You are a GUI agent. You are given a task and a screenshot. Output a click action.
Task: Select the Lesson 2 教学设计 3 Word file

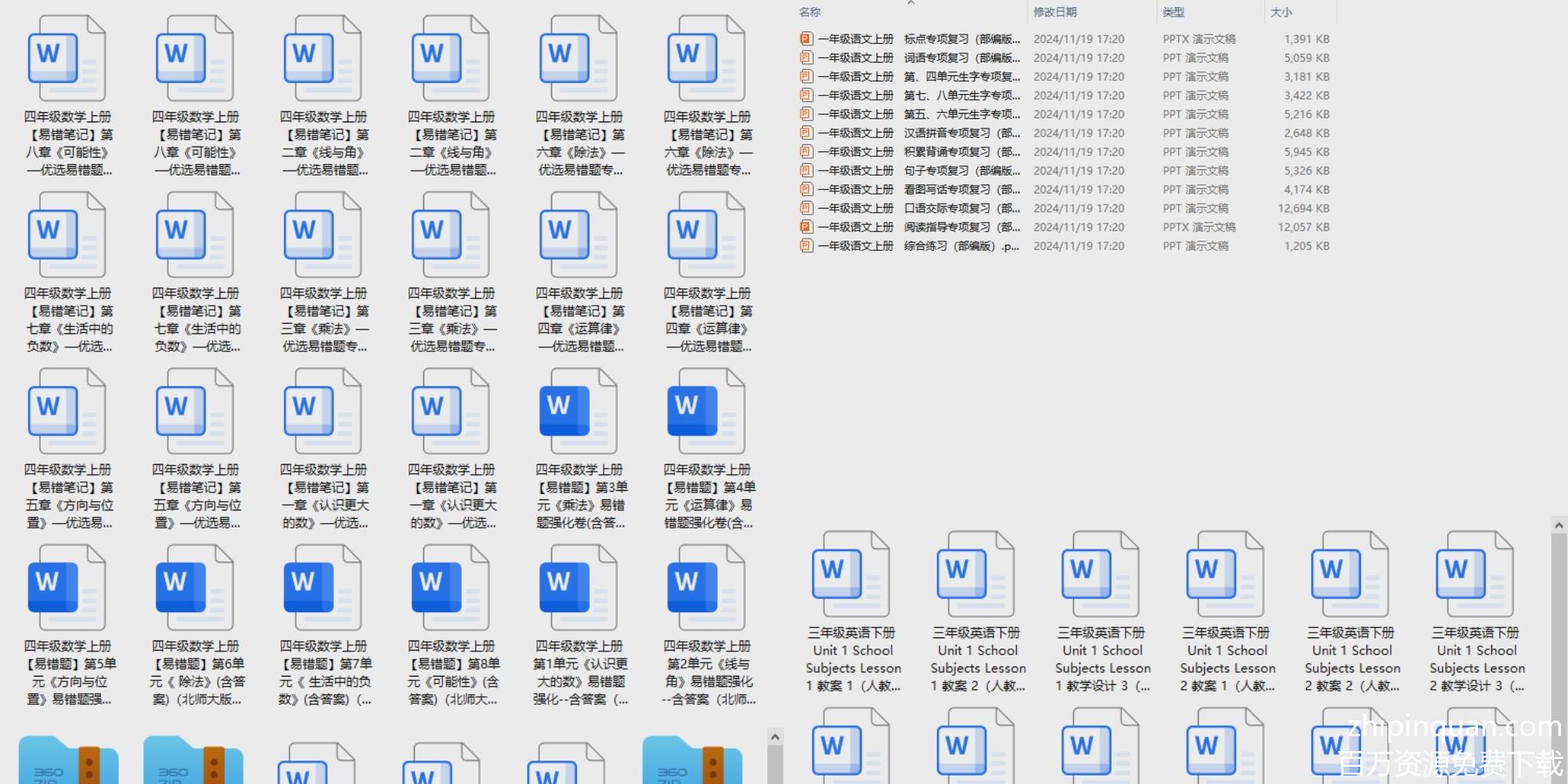[x=1476, y=576]
